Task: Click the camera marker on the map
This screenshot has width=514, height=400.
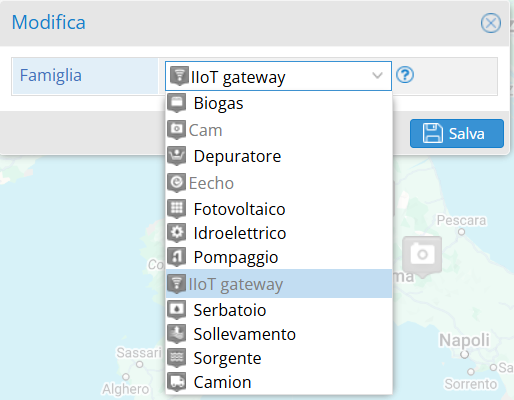Action: tap(422, 256)
